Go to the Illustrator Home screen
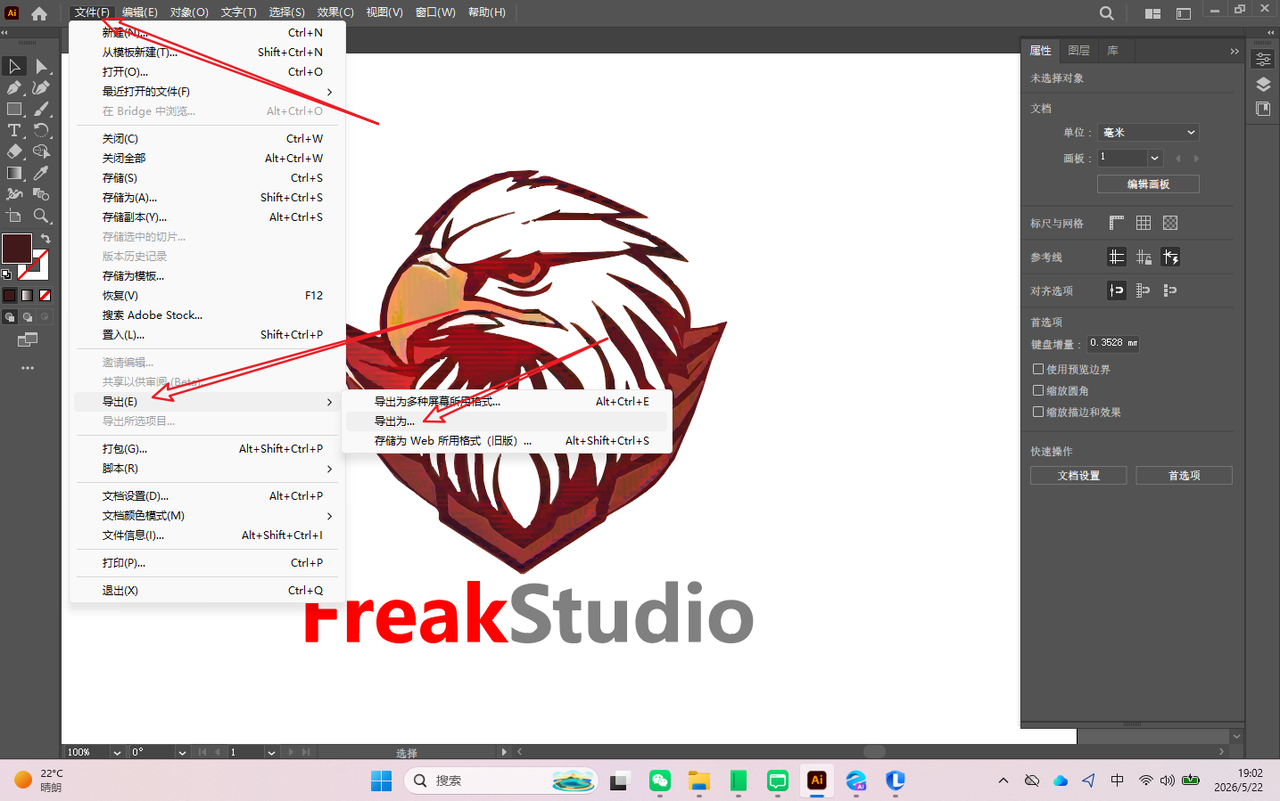The width and height of the screenshot is (1280, 801). [39, 13]
